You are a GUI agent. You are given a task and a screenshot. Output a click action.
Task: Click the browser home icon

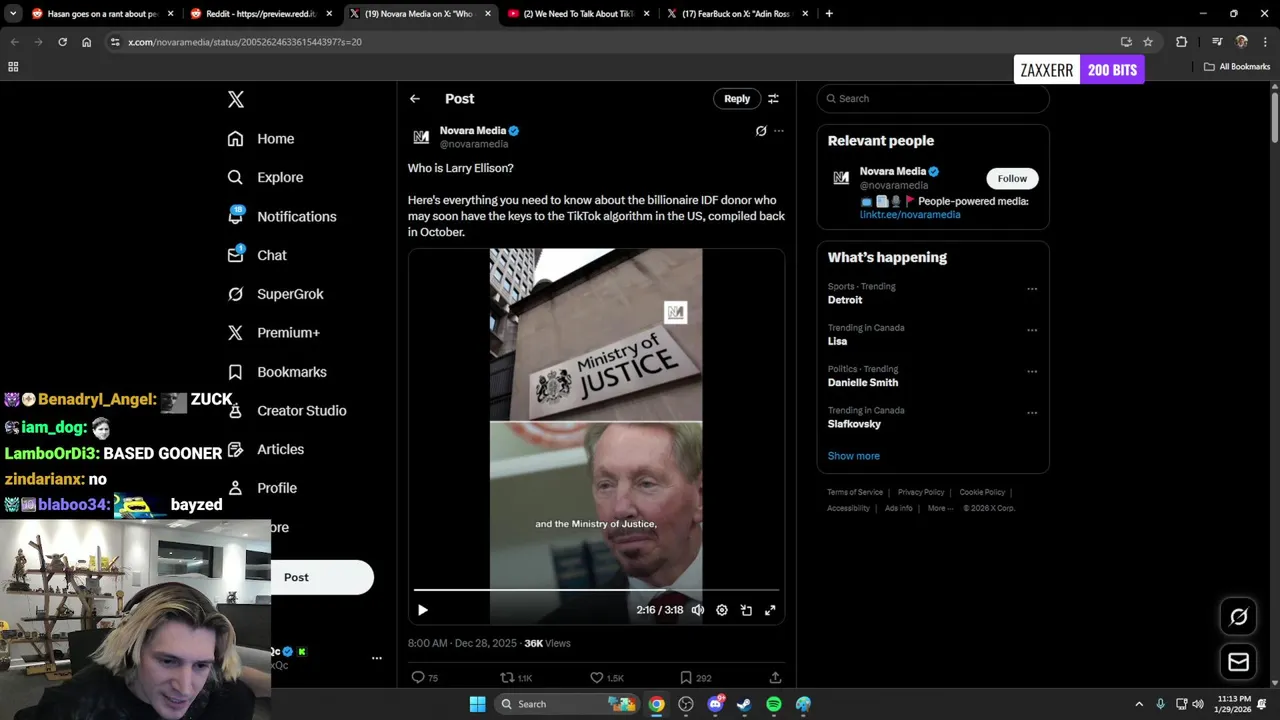[87, 42]
